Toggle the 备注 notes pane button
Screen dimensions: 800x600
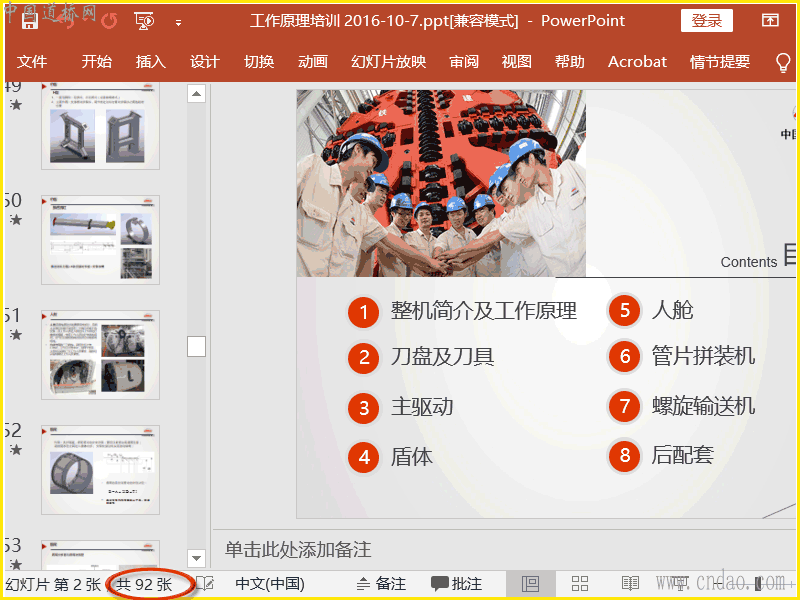click(x=381, y=584)
